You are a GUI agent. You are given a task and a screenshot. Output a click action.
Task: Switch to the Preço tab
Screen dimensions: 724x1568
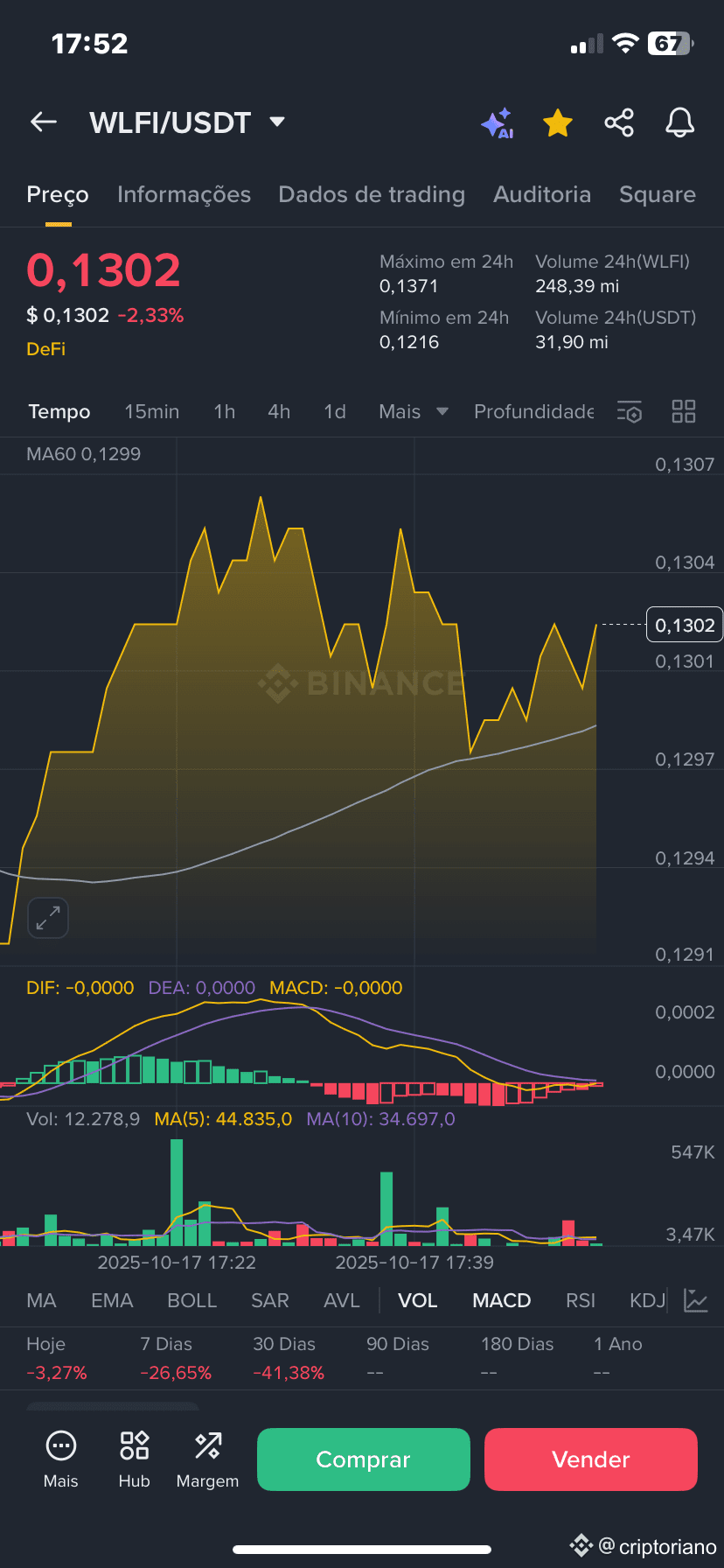58,194
